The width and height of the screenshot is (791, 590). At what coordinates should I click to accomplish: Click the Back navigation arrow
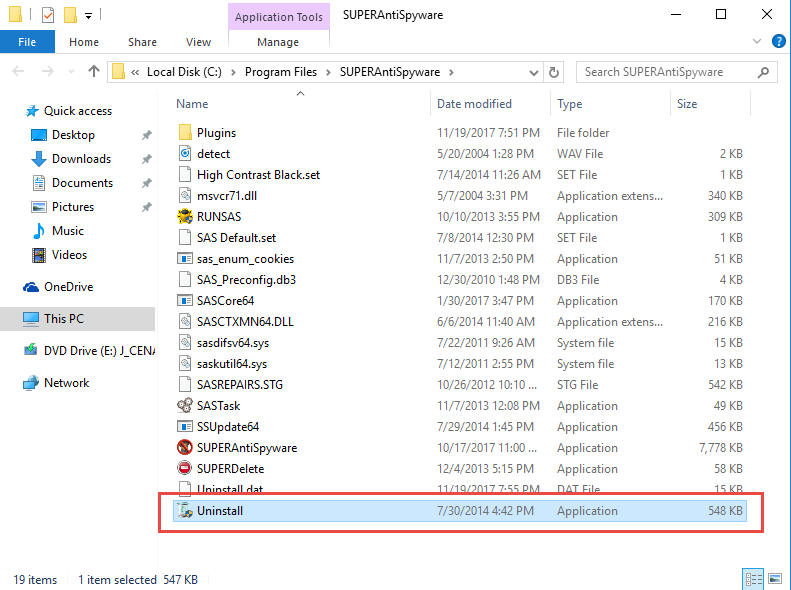tap(19, 72)
